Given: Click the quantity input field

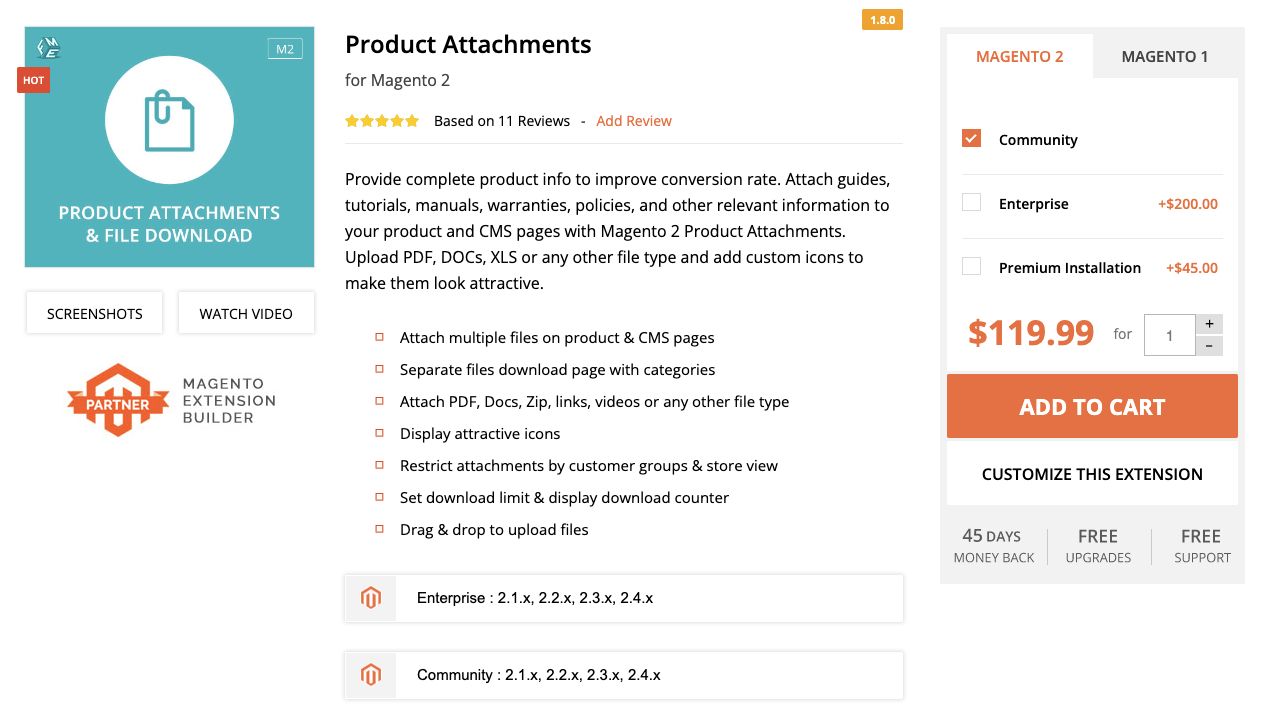Looking at the screenshot, I should point(1169,335).
